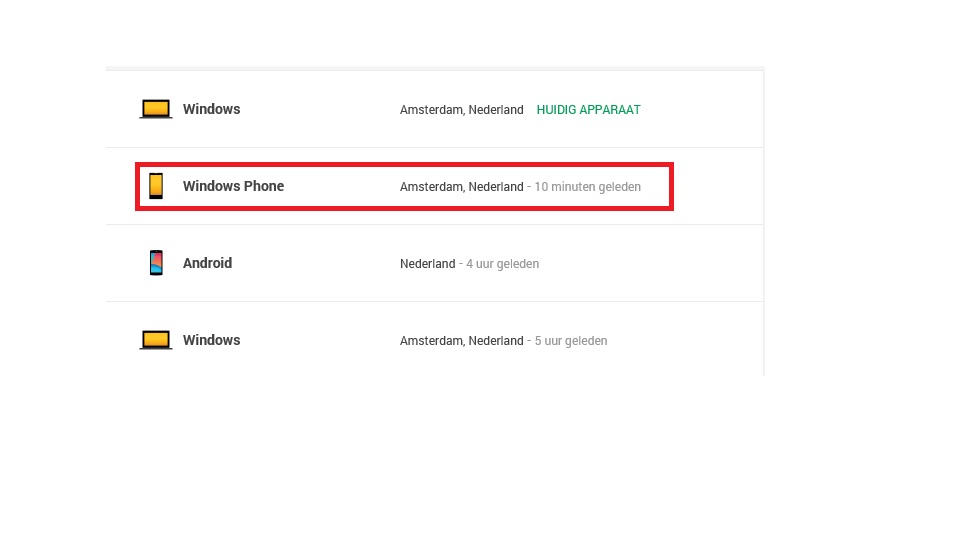Click empty right area of bottom Windows row
The width and height of the screenshot is (960, 540).
(686, 340)
